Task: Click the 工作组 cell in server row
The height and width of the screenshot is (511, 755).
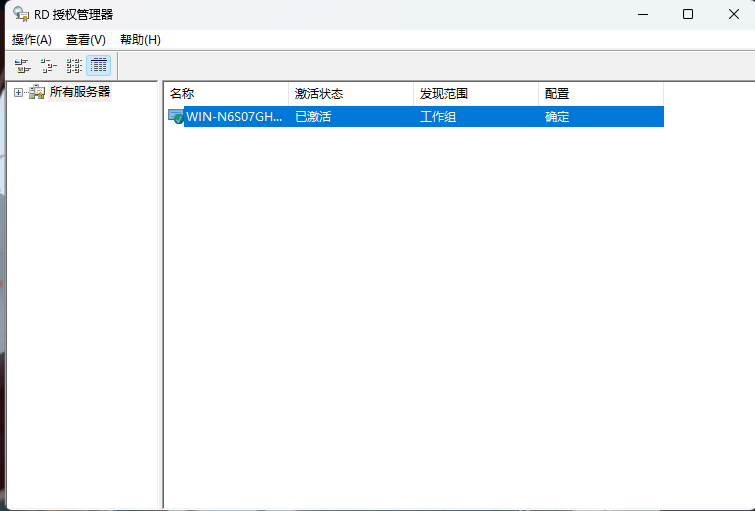Action: click(438, 117)
